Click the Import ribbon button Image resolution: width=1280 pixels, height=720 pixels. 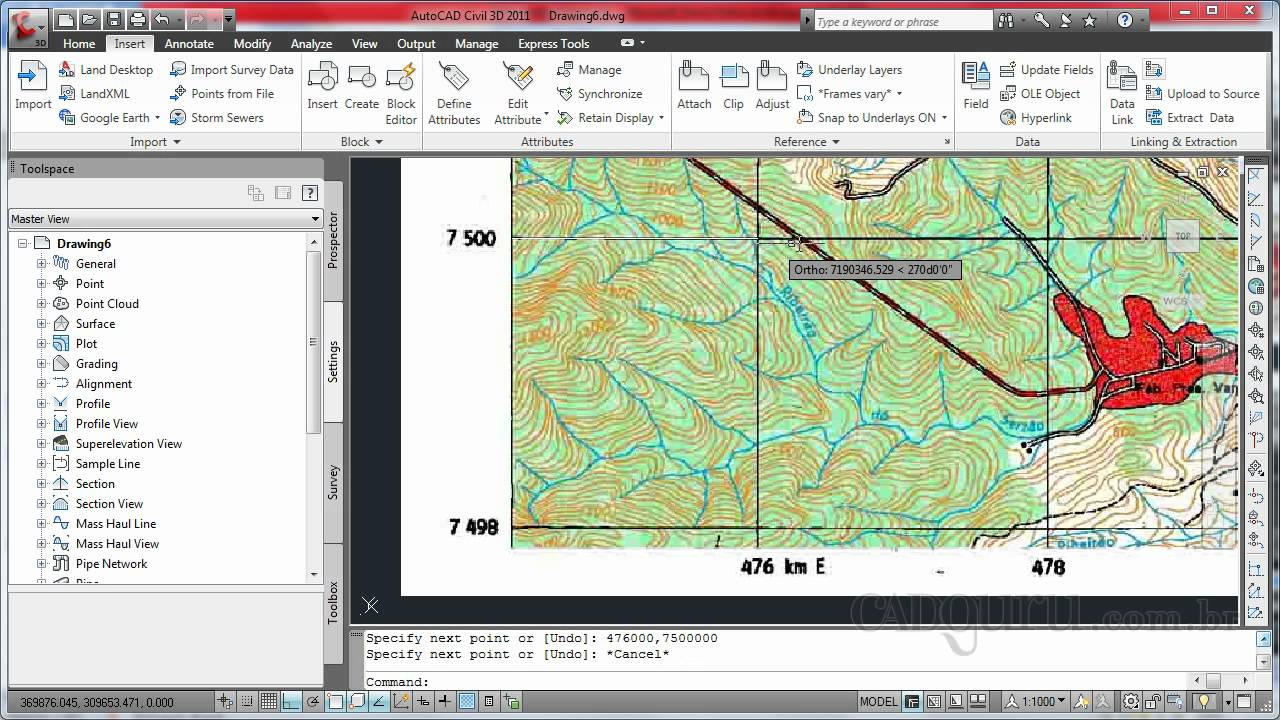(x=33, y=85)
